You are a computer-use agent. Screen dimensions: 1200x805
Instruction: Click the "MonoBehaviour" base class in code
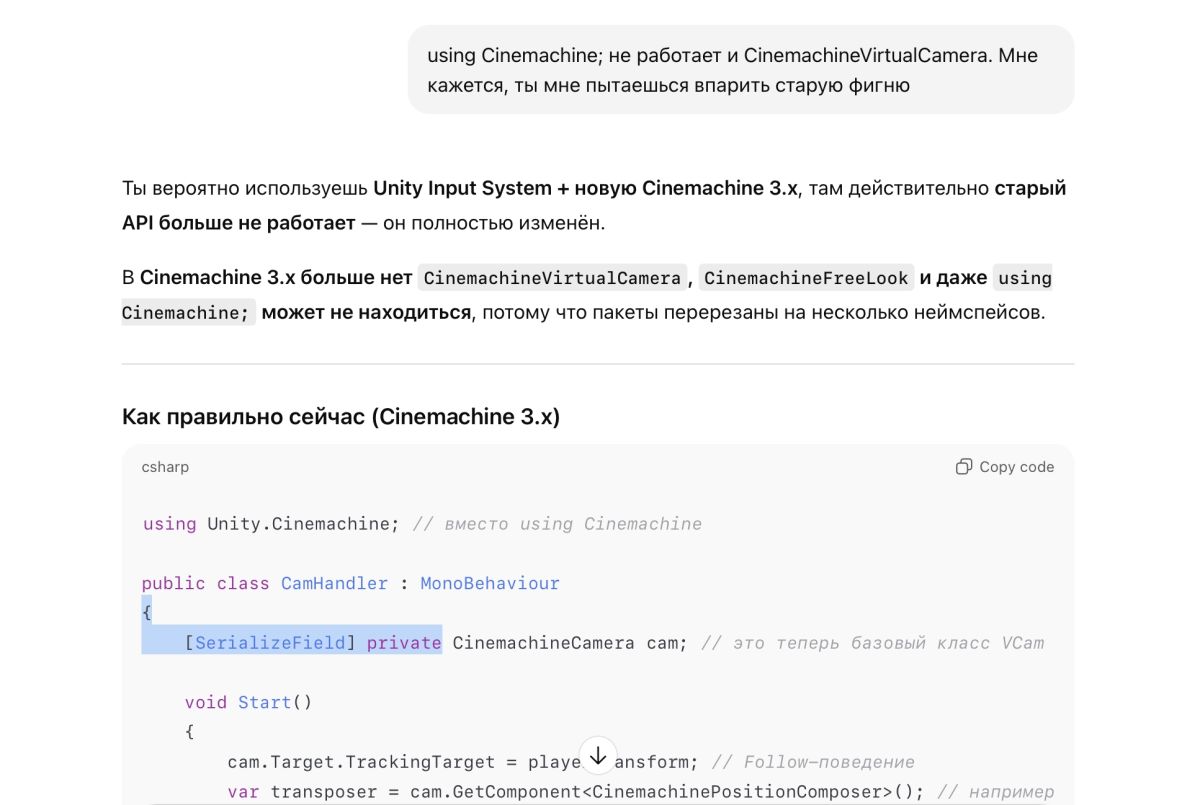coord(489,583)
